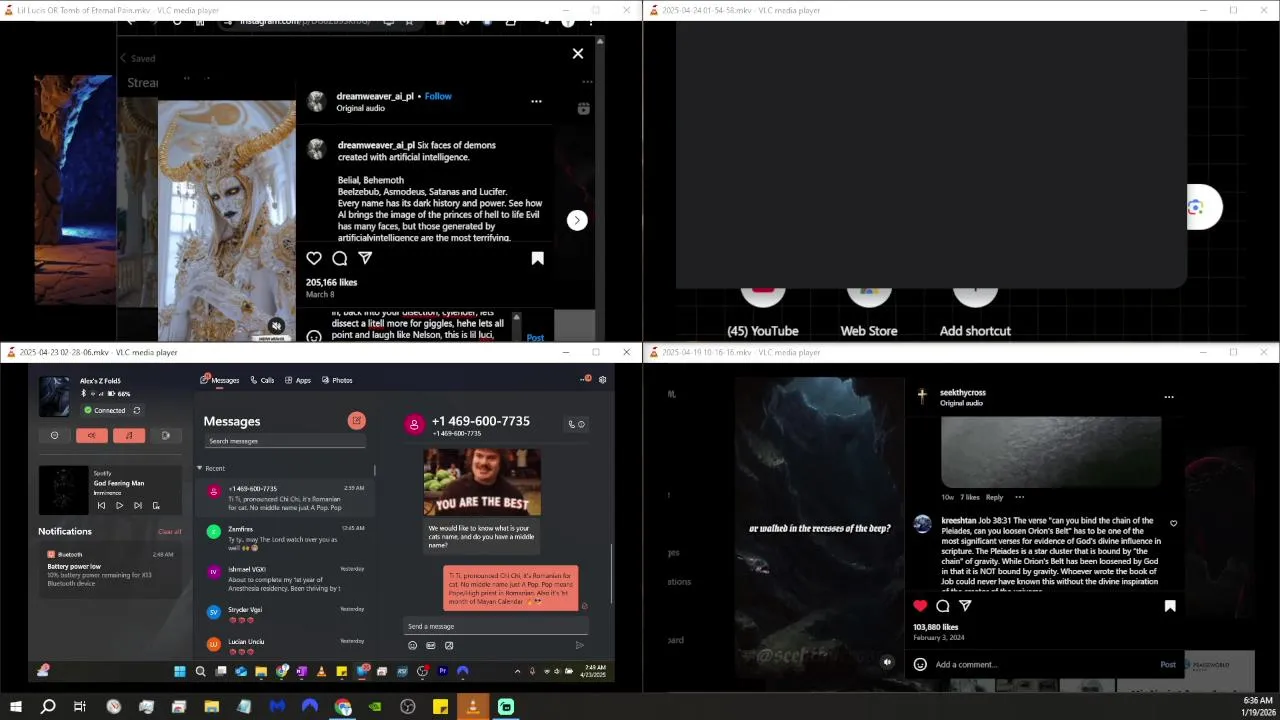1280x720 pixels.
Task: Go to next image in dreamweaver_ai_pl post
Action: point(577,220)
